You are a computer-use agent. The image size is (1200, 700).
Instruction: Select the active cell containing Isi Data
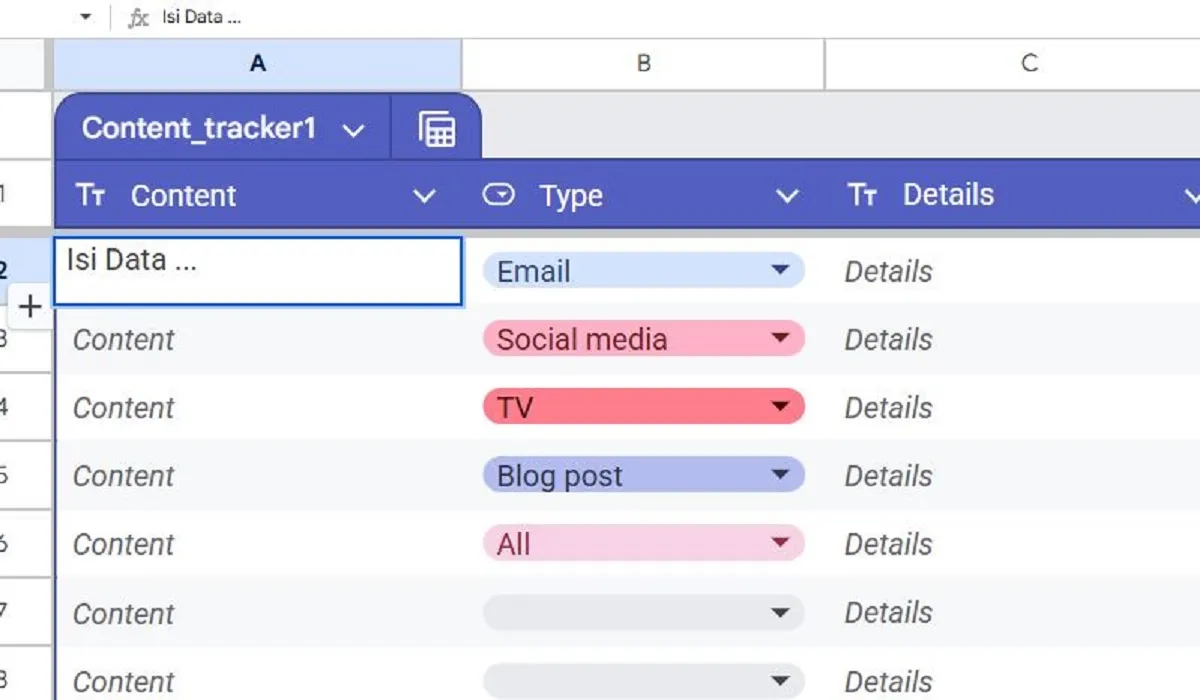(x=258, y=271)
